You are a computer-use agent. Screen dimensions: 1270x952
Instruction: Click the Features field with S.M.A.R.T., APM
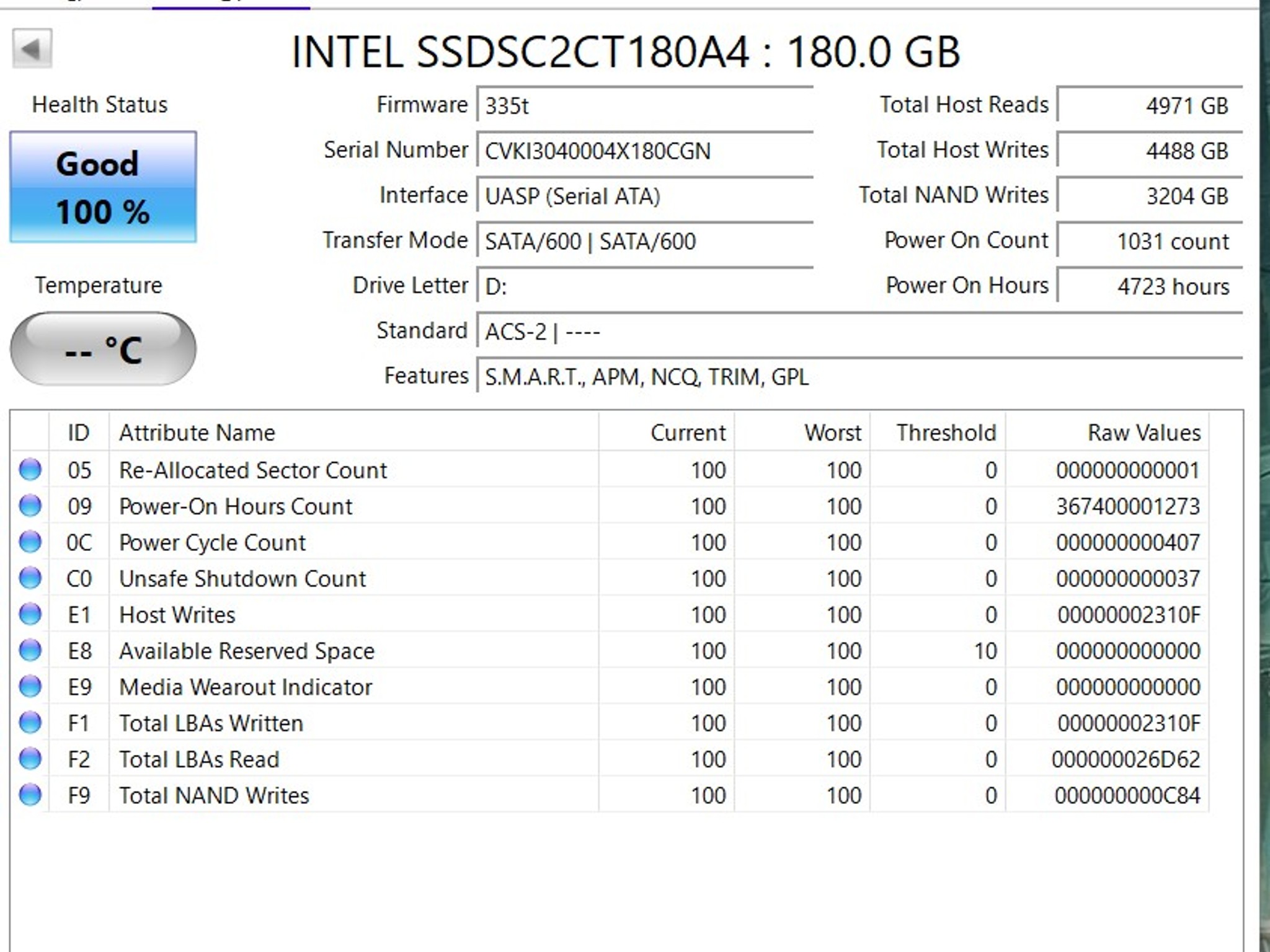click(859, 376)
